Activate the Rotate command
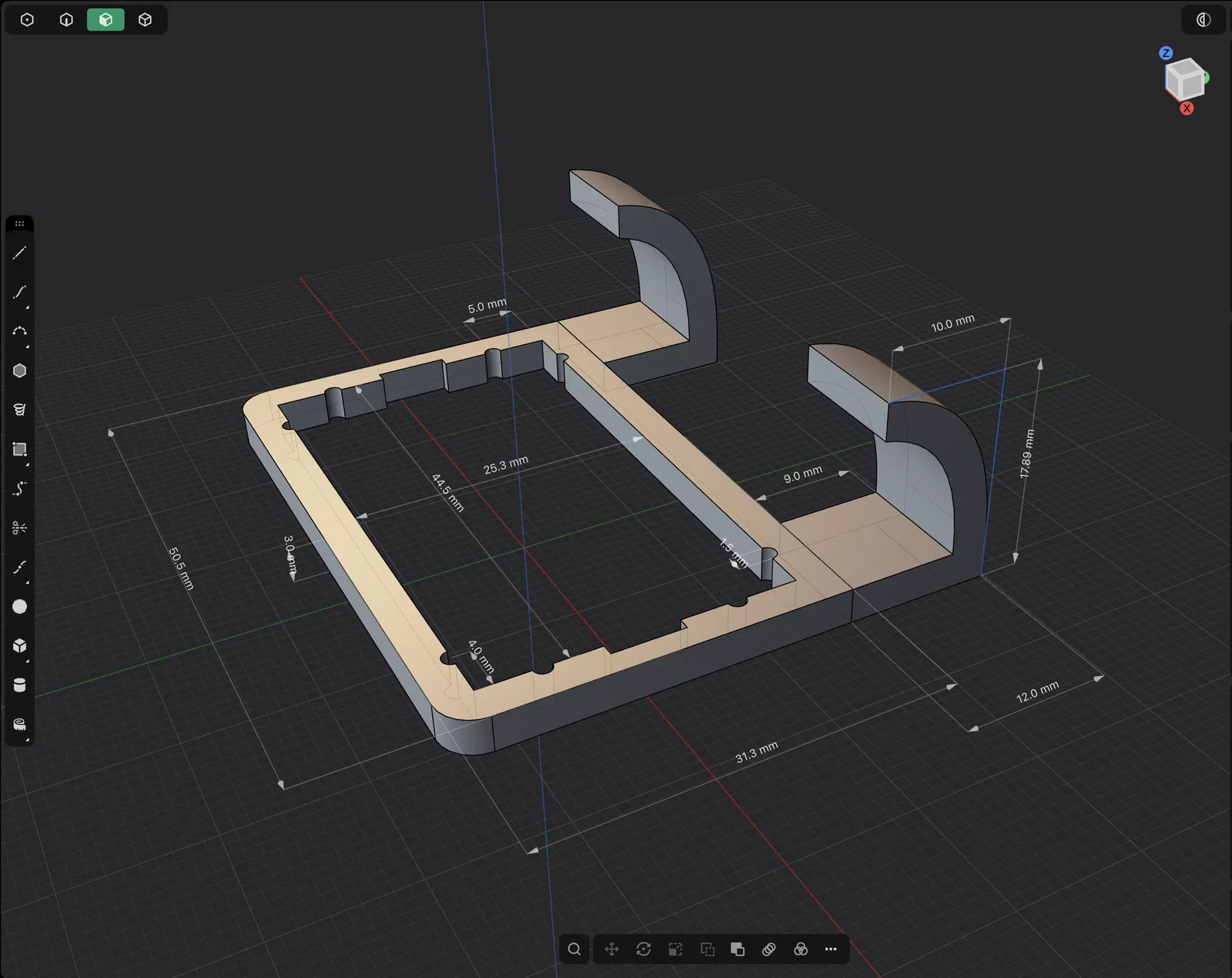The height and width of the screenshot is (978, 1232). 644,949
